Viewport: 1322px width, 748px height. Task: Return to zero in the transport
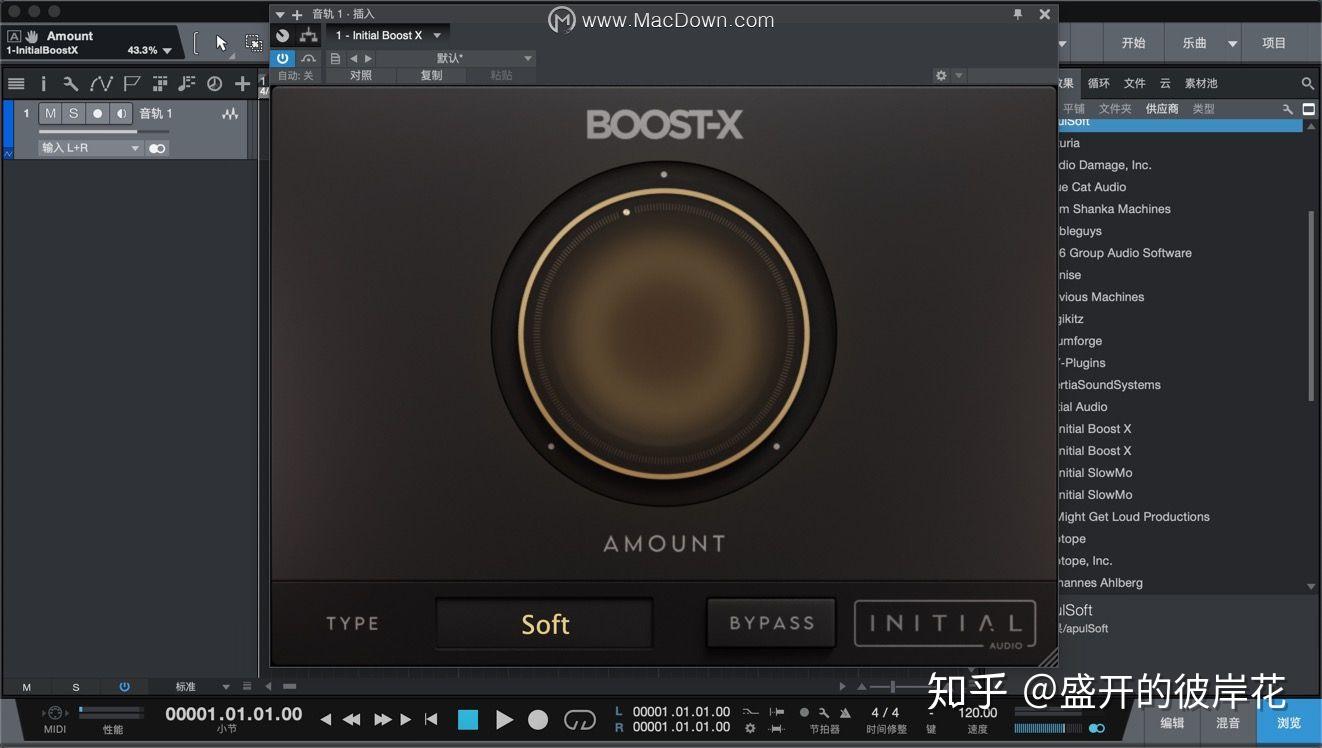(431, 719)
